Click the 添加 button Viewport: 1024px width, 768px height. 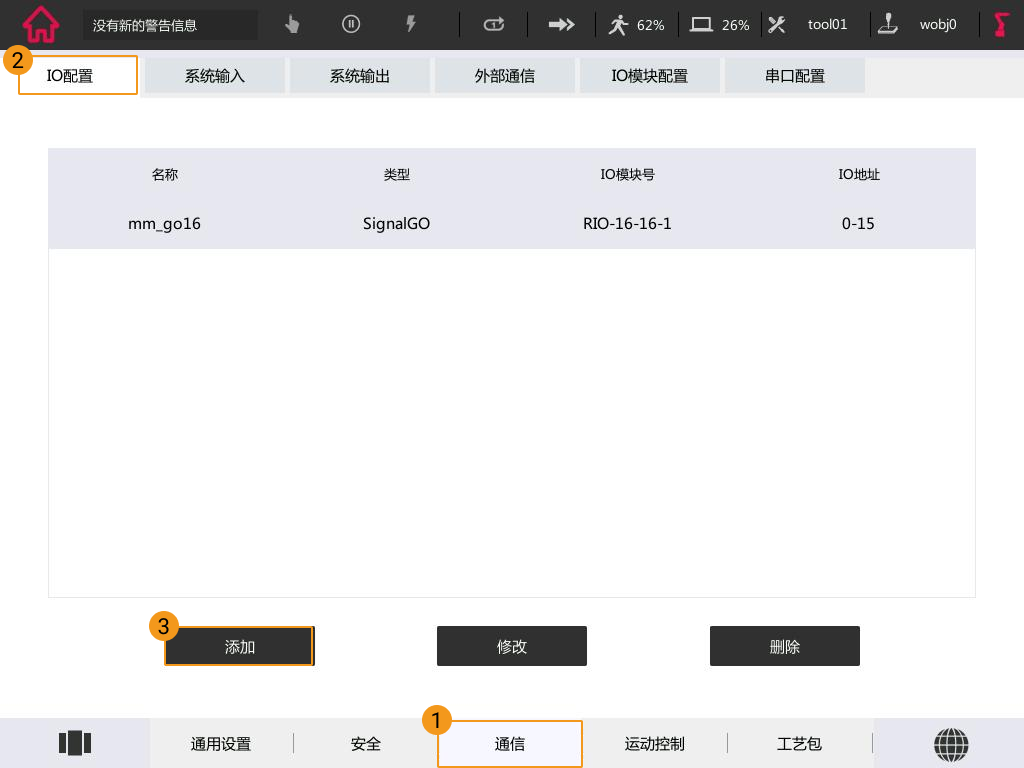(x=239, y=647)
